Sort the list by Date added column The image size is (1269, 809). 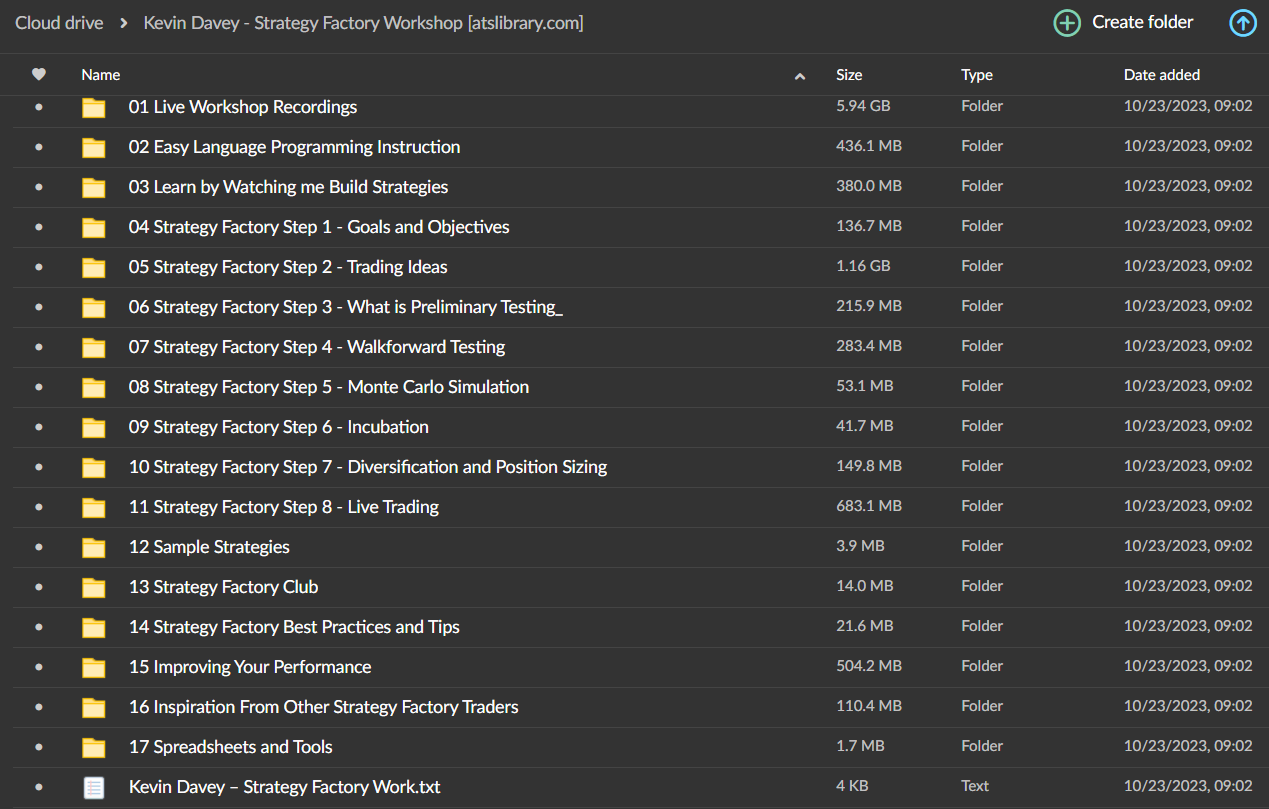[1161, 75]
